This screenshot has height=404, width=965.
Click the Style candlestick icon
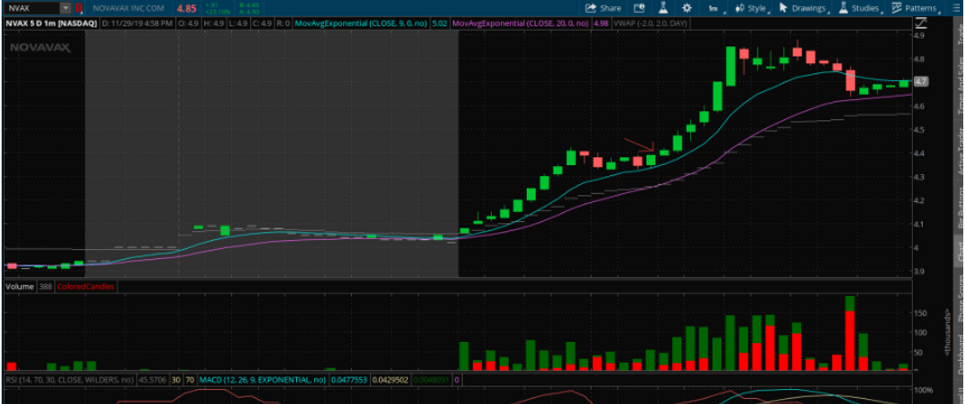tap(739, 8)
